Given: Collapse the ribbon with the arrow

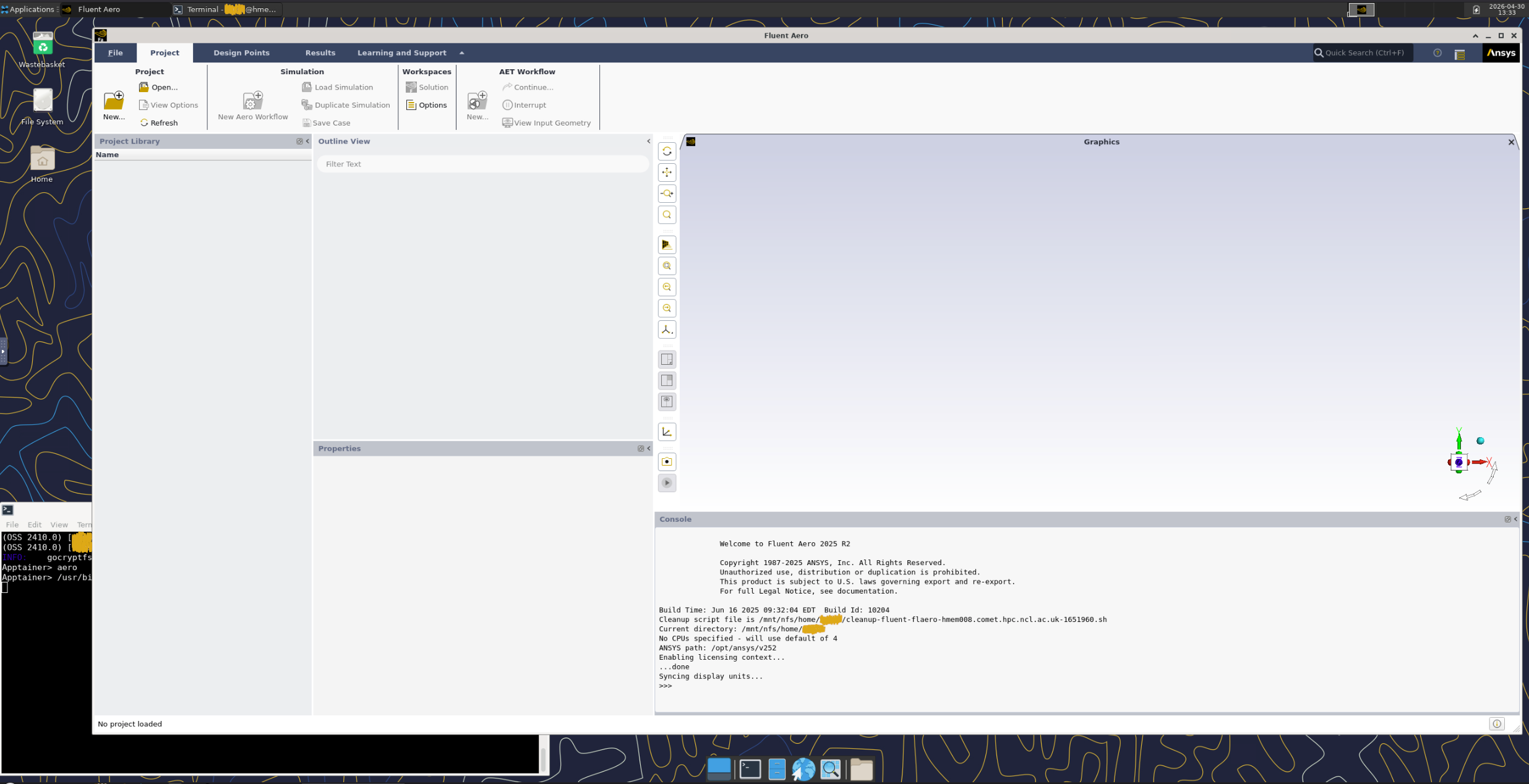Looking at the screenshot, I should click(461, 53).
